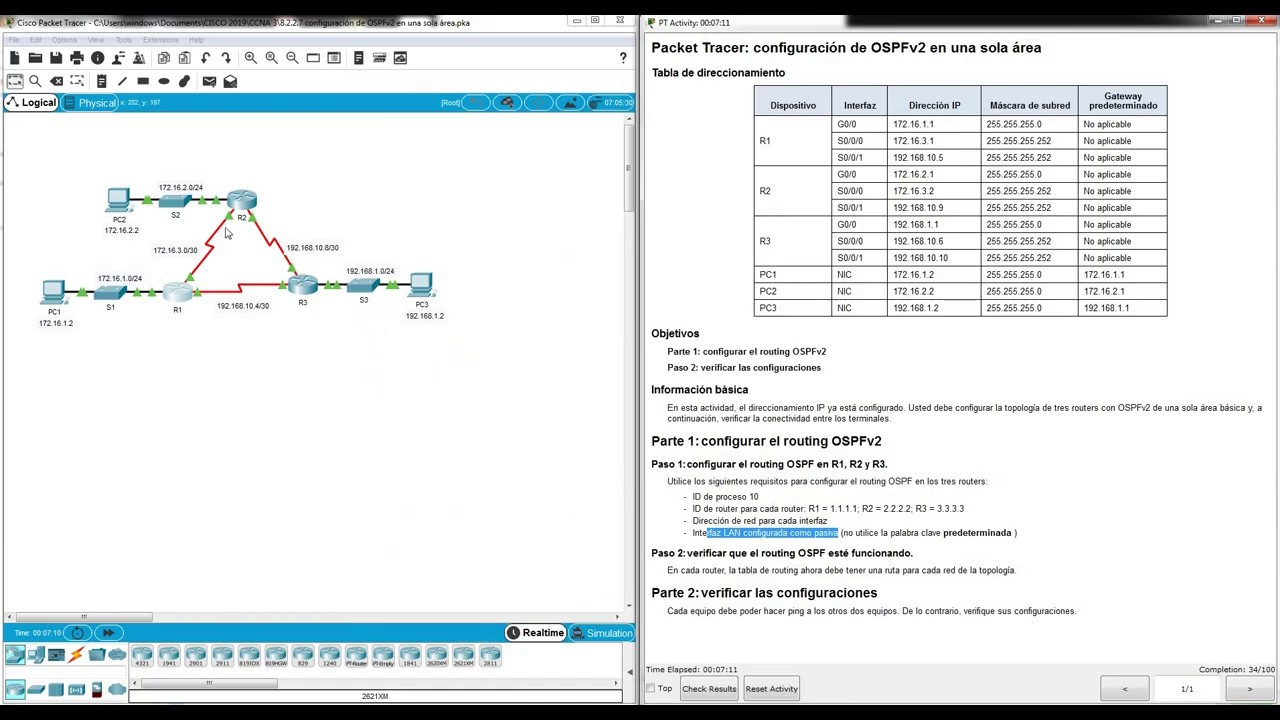Click the Save disk icon
Screen dimensions: 1280x720
[x=56, y=58]
